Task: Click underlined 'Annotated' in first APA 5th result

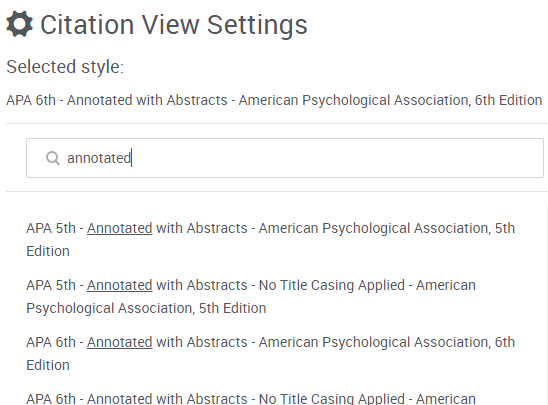Action: (120, 228)
